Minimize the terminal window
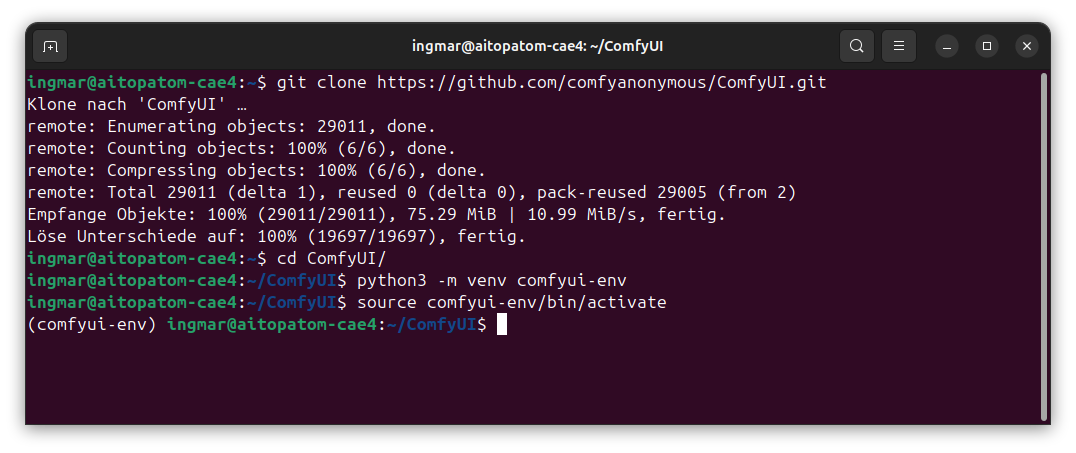Viewport: 1076px width, 453px height. click(x=947, y=46)
